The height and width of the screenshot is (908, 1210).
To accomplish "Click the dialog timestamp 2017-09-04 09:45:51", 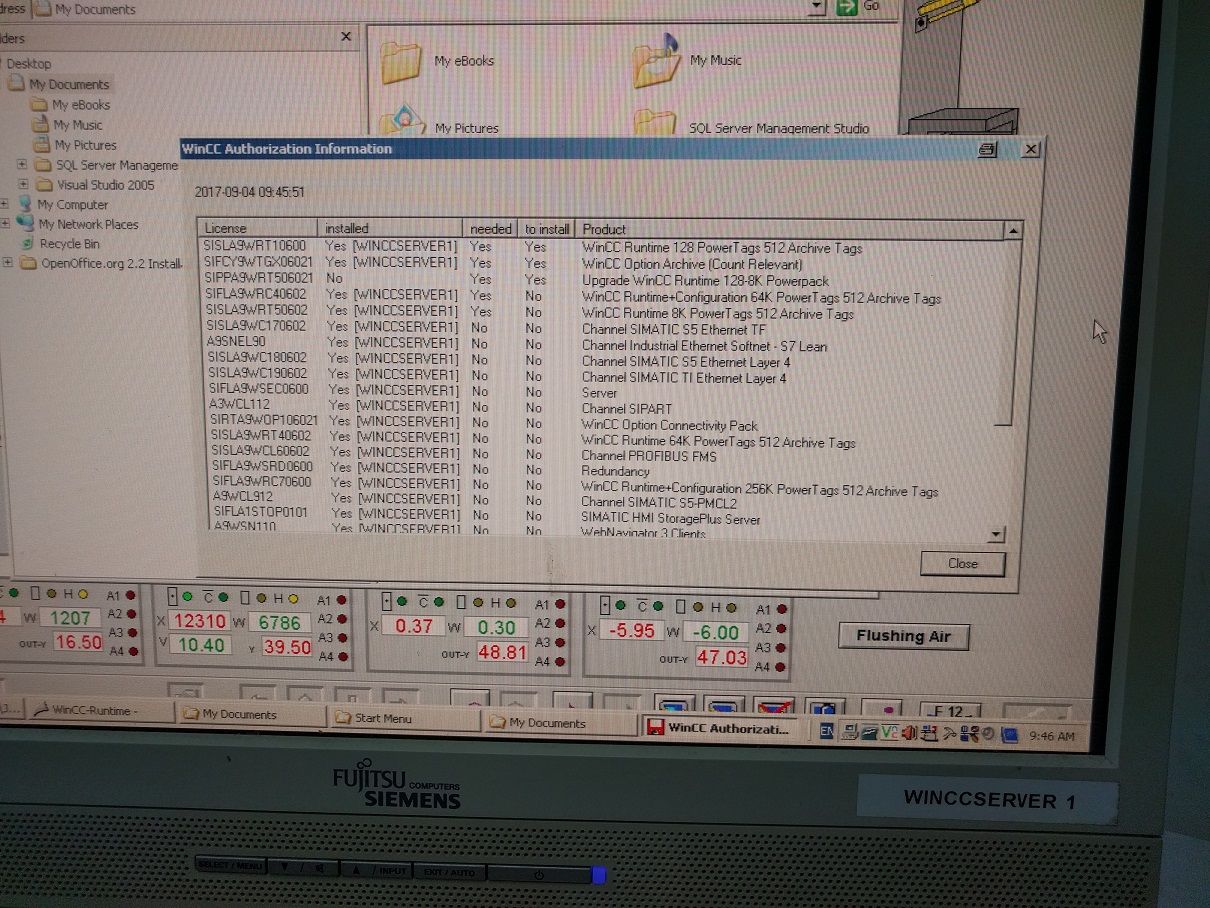I will 249,192.
